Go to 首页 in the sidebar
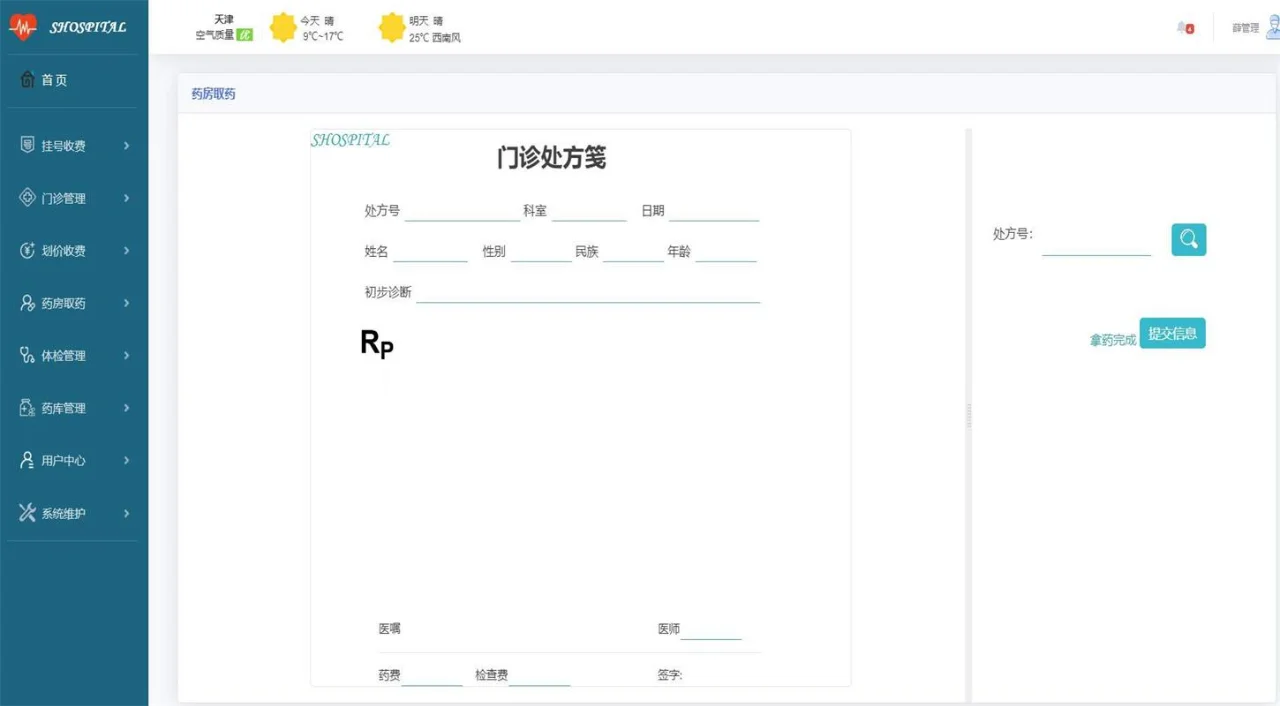This screenshot has width=1280, height=706. pyautogui.click(x=54, y=80)
